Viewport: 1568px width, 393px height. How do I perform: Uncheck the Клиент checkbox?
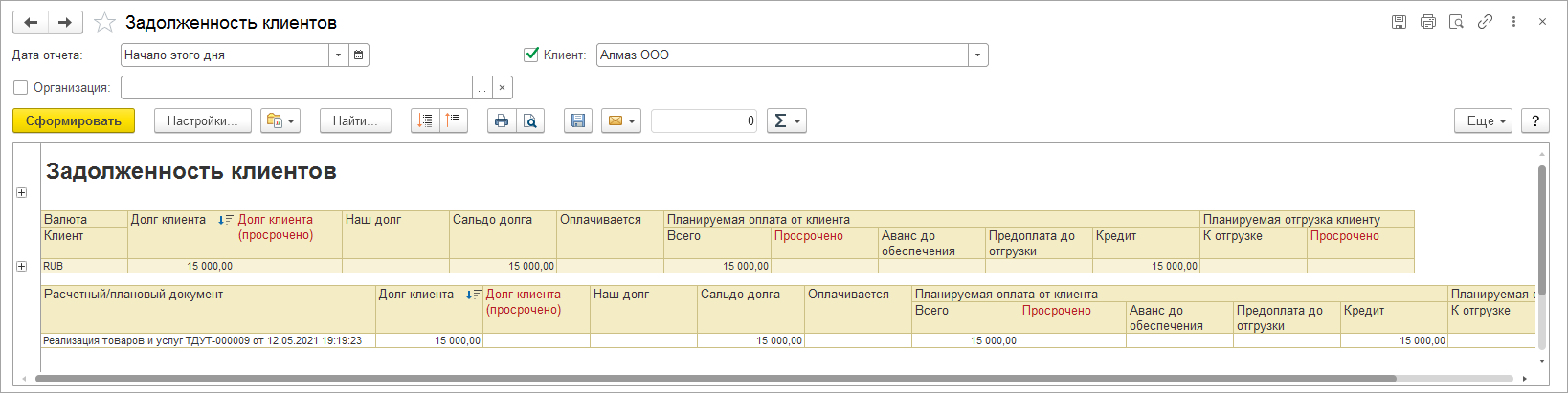tap(531, 55)
